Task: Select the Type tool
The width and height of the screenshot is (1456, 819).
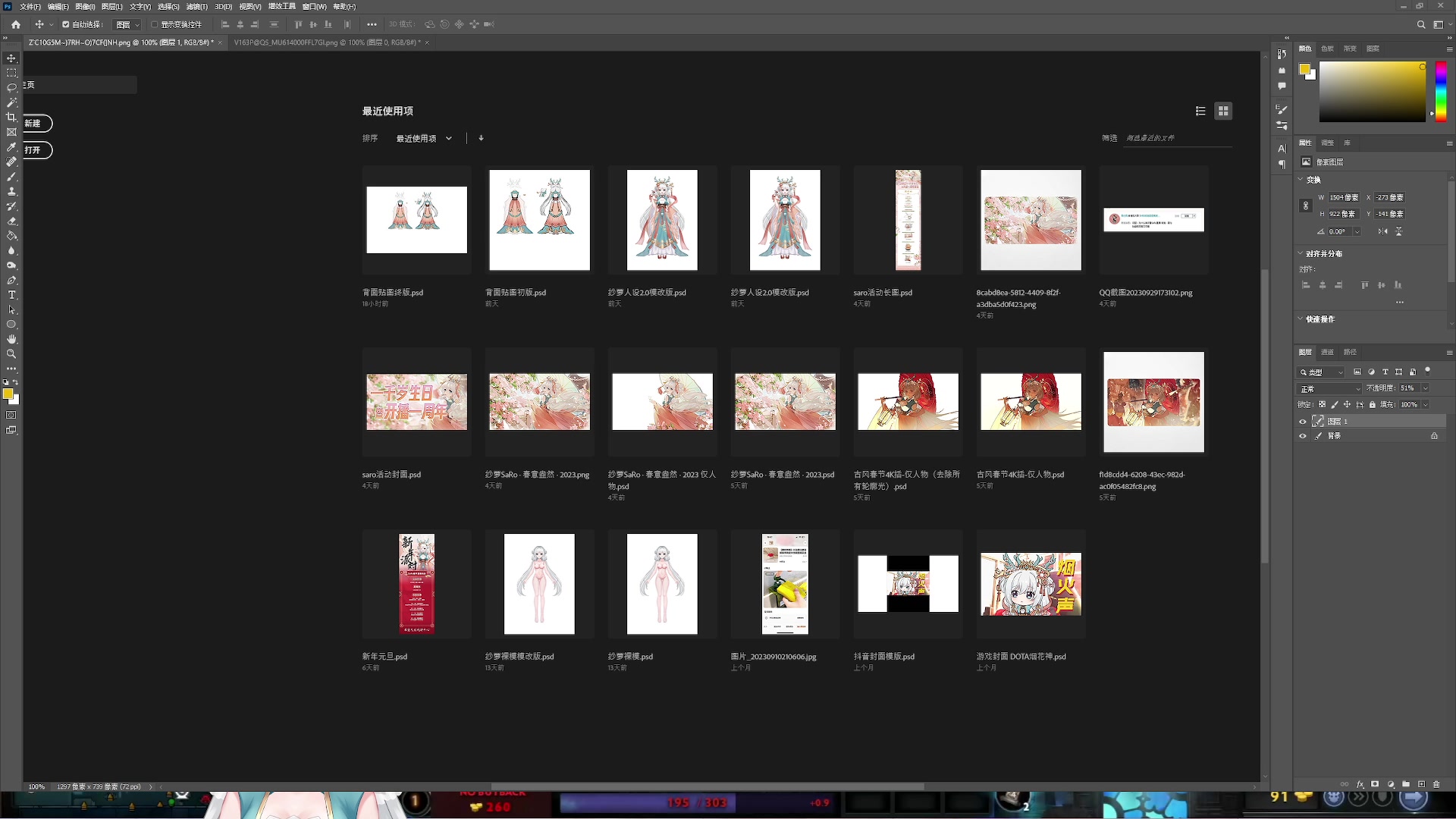Action: (11, 295)
